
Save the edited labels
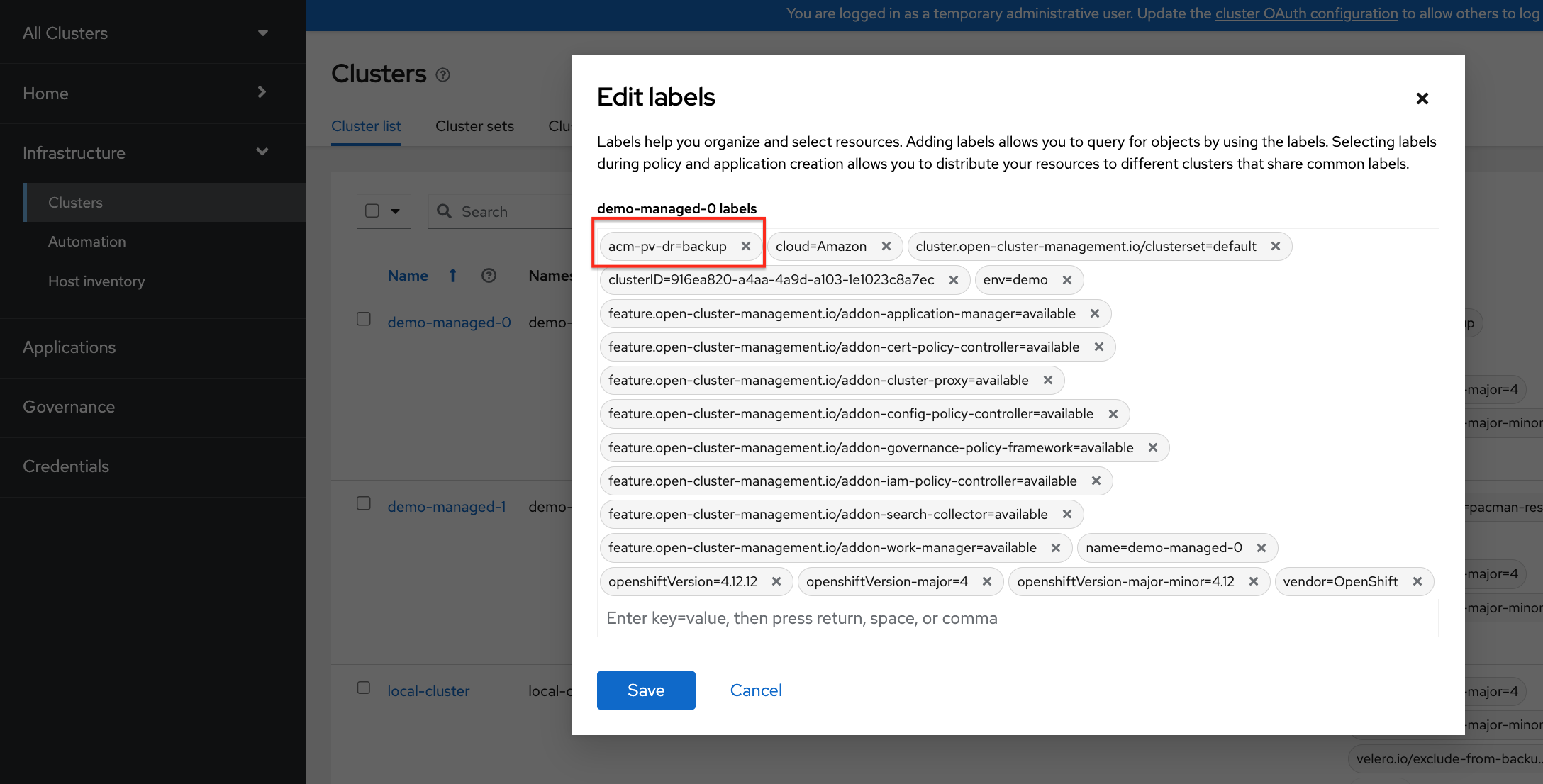click(646, 690)
